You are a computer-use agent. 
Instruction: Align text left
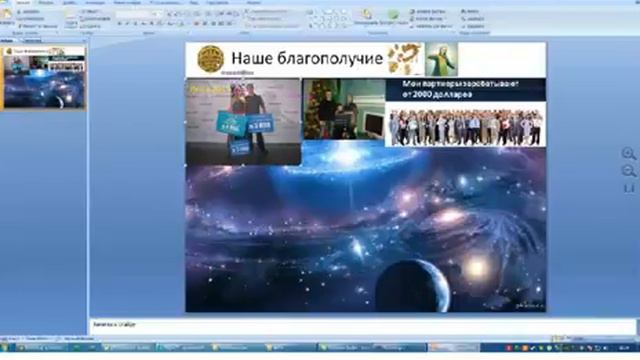(196, 24)
